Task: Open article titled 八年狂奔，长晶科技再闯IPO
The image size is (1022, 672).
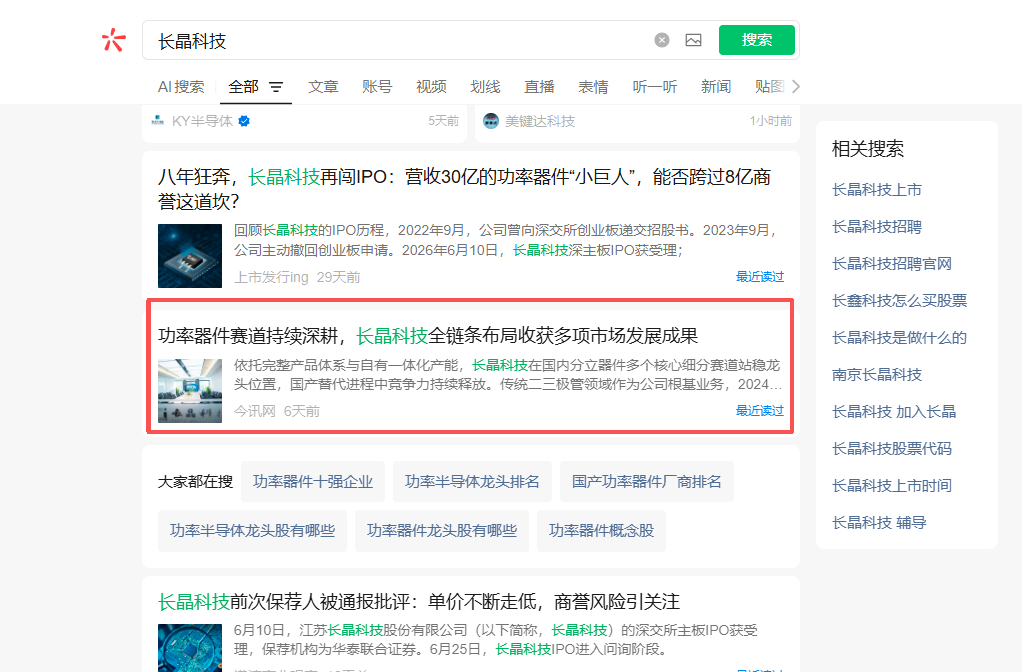Action: coord(464,189)
